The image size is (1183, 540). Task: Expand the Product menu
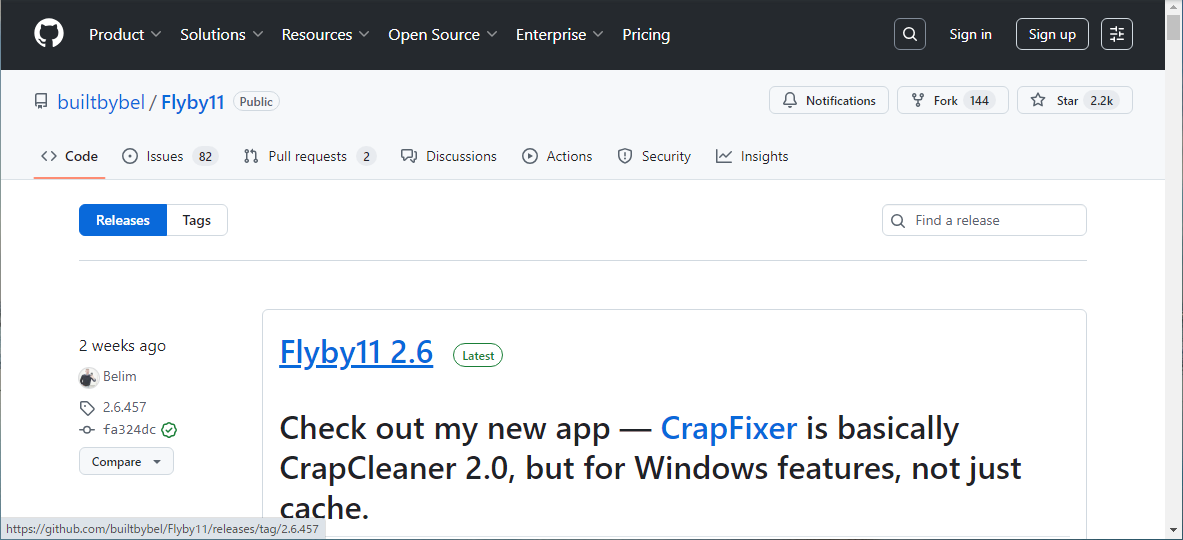click(125, 35)
